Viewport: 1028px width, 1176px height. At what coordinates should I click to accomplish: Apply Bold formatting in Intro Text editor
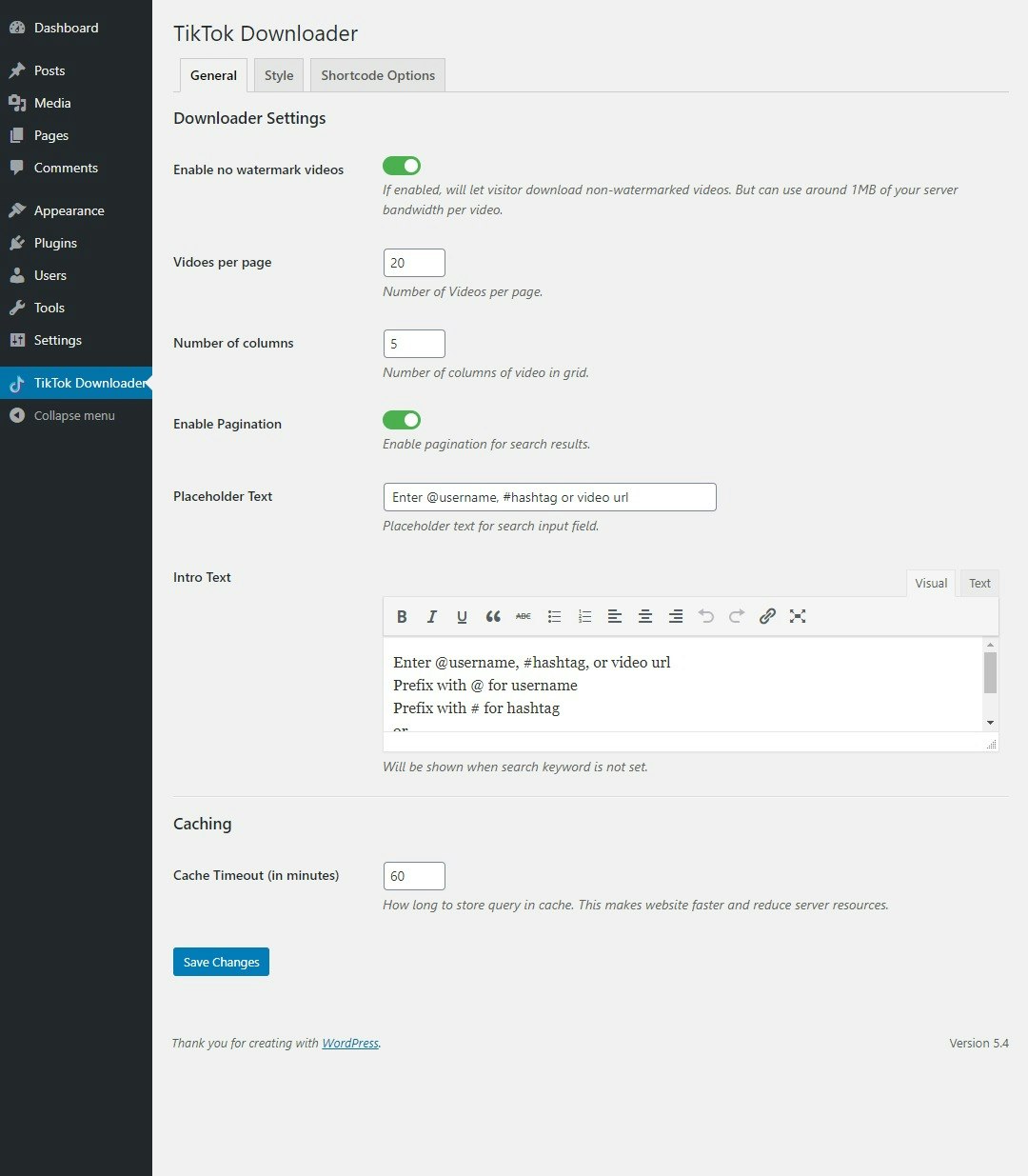[x=402, y=616]
